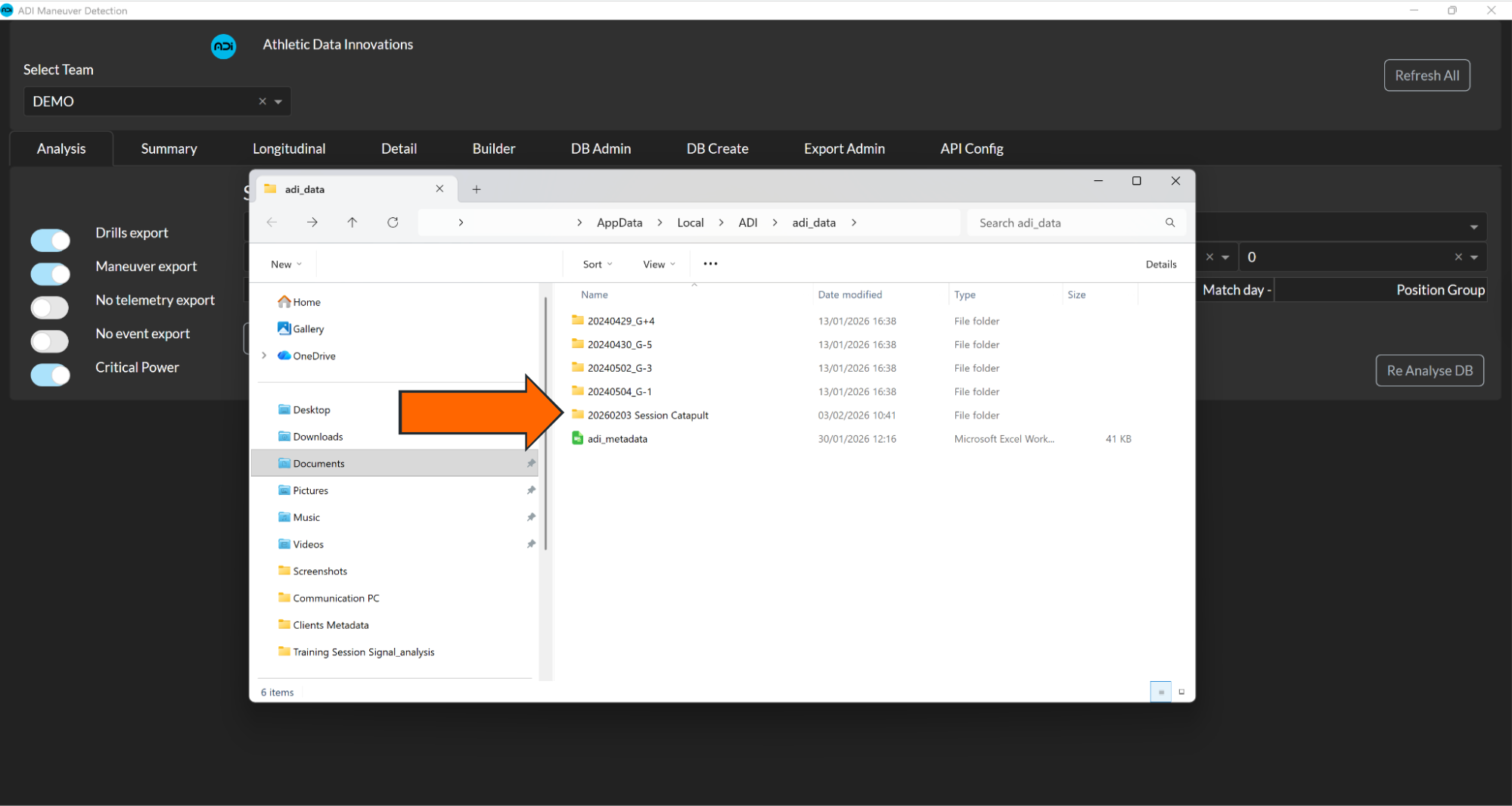The image size is (1512, 806).
Task: Select the 20240430_G-5 folder
Action: point(612,344)
